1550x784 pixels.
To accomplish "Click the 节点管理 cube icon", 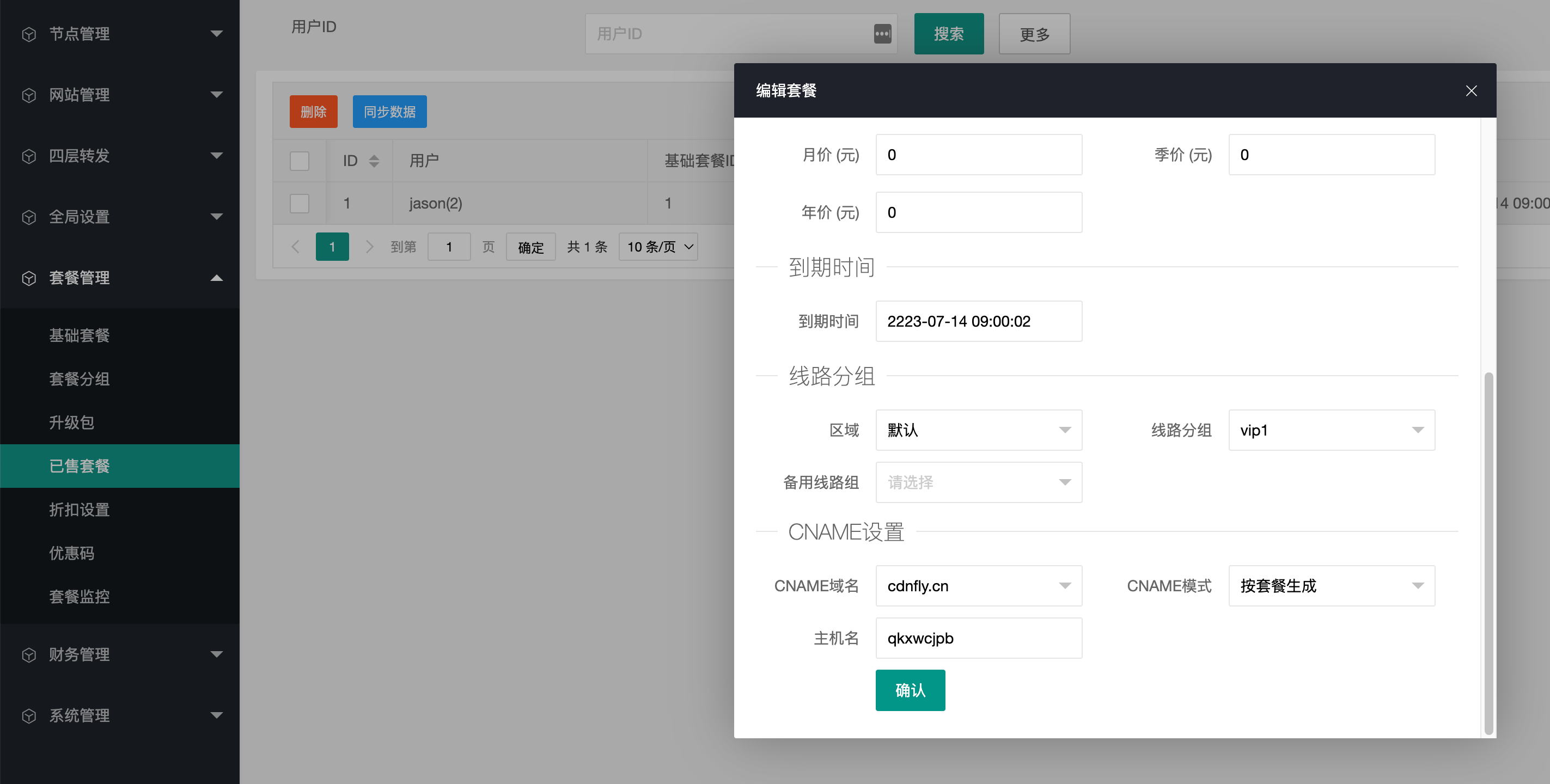I will click(x=29, y=34).
